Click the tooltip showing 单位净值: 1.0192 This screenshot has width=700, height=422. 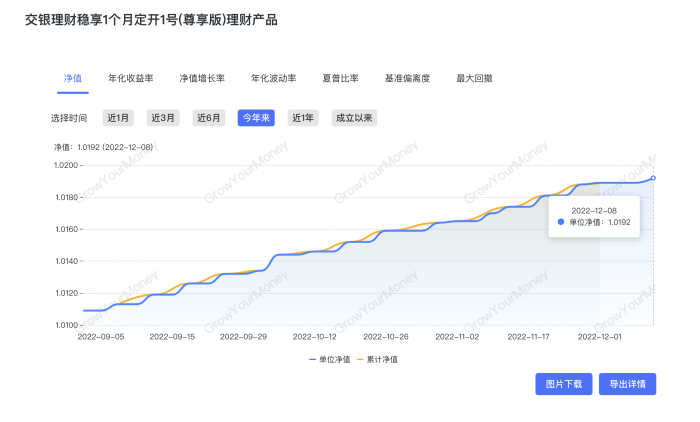594,217
